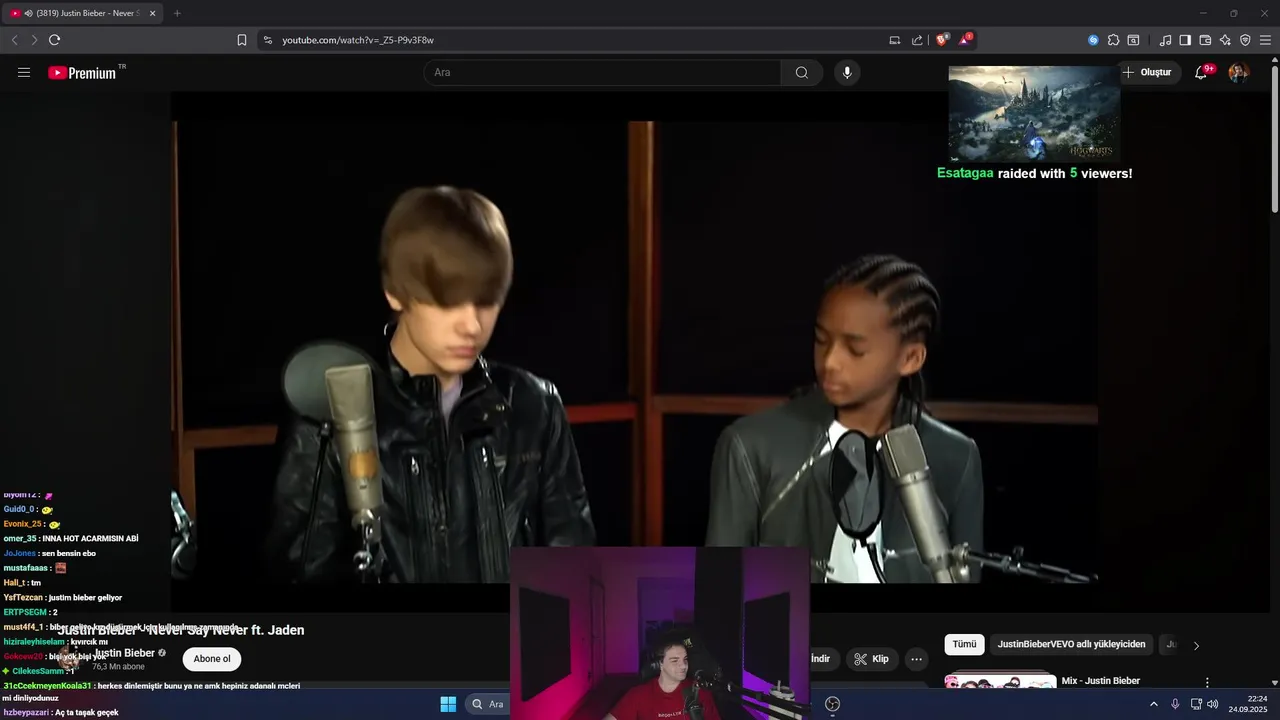Open YouTube notifications bell
Viewport: 1280px width, 720px height.
1202,72
